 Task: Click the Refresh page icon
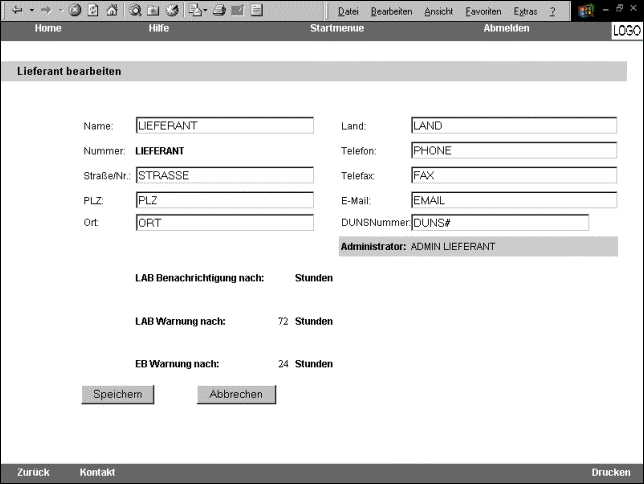[93, 10]
